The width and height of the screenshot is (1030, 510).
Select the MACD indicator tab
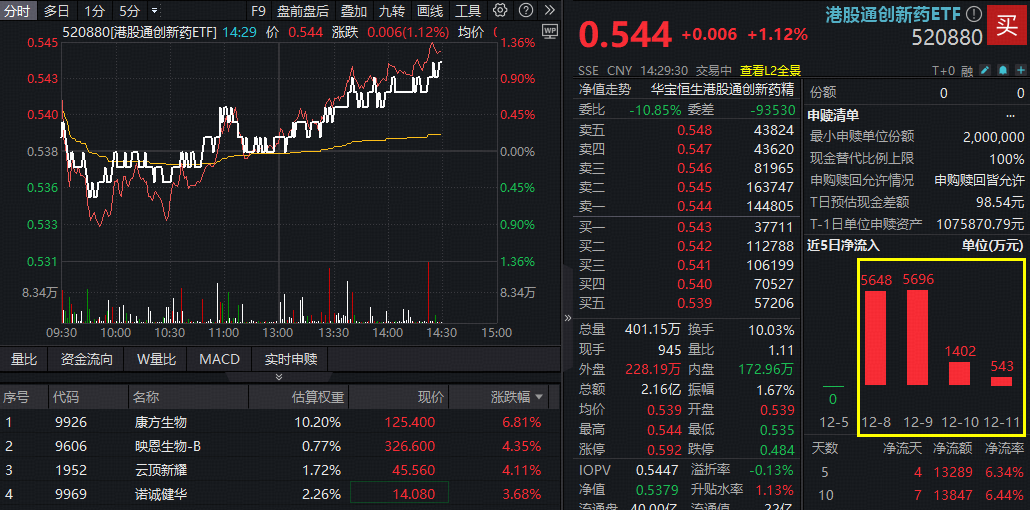[x=219, y=359]
